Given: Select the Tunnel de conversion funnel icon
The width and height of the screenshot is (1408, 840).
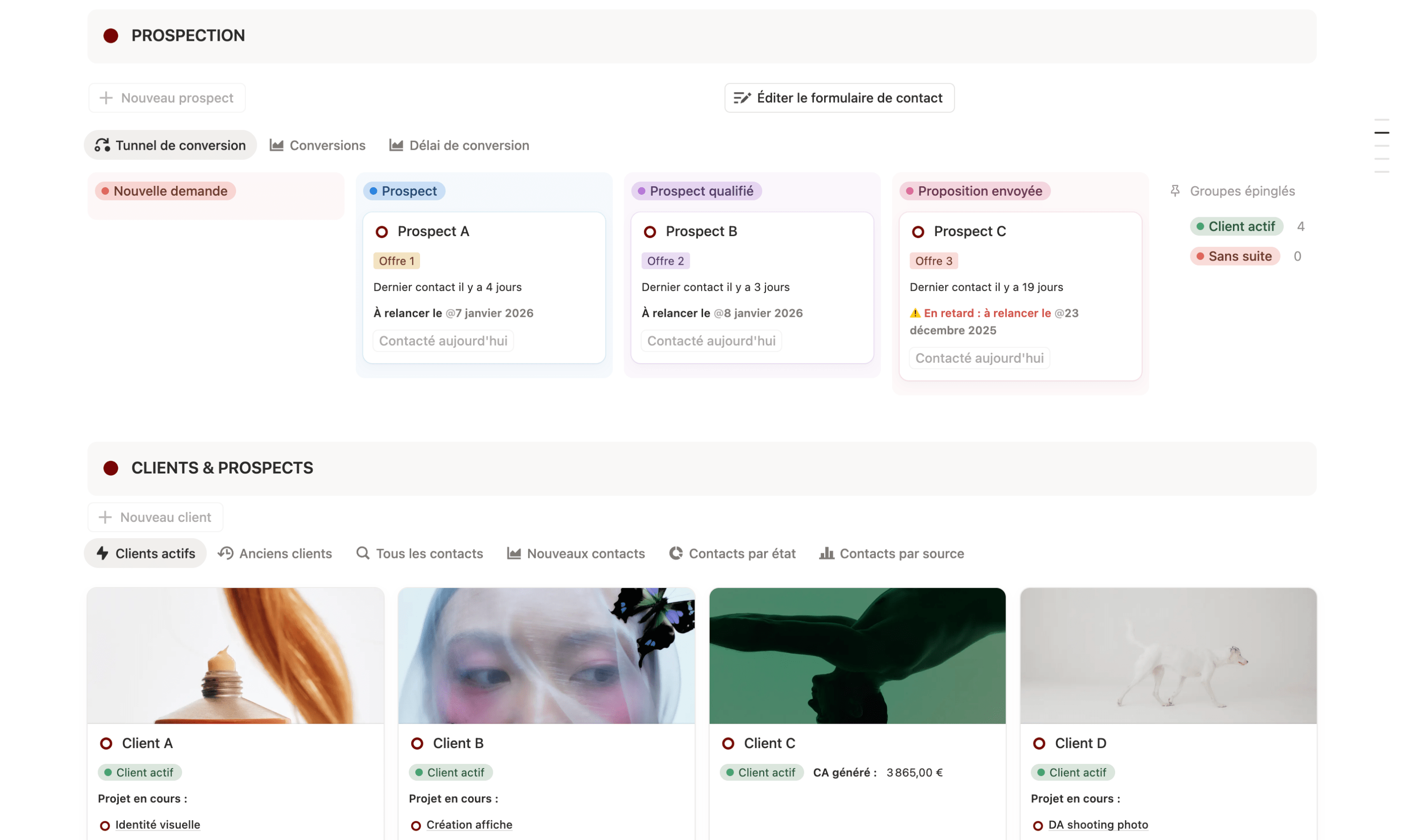Looking at the screenshot, I should 102,145.
